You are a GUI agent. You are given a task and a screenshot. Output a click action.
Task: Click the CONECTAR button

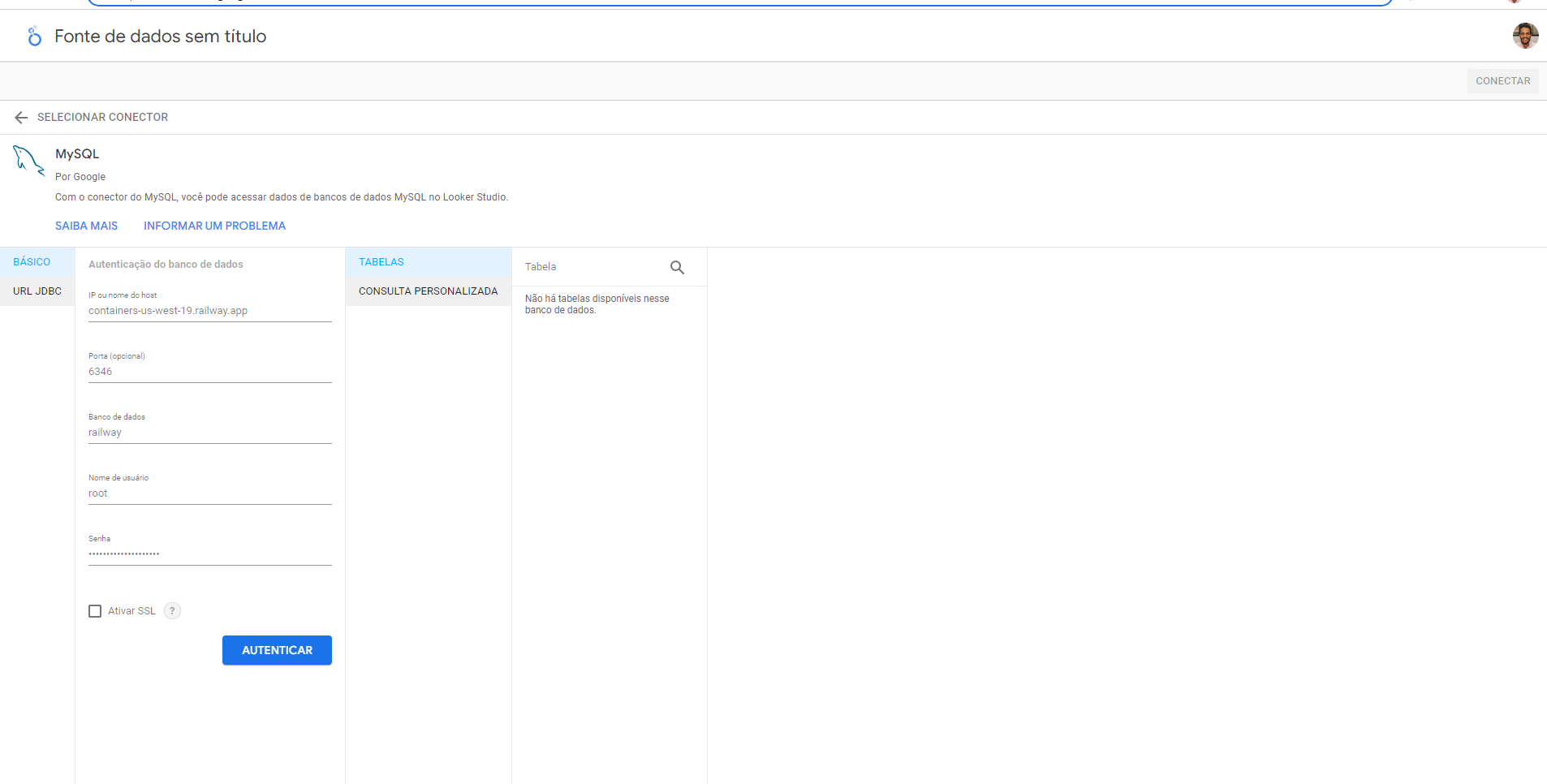click(1502, 81)
